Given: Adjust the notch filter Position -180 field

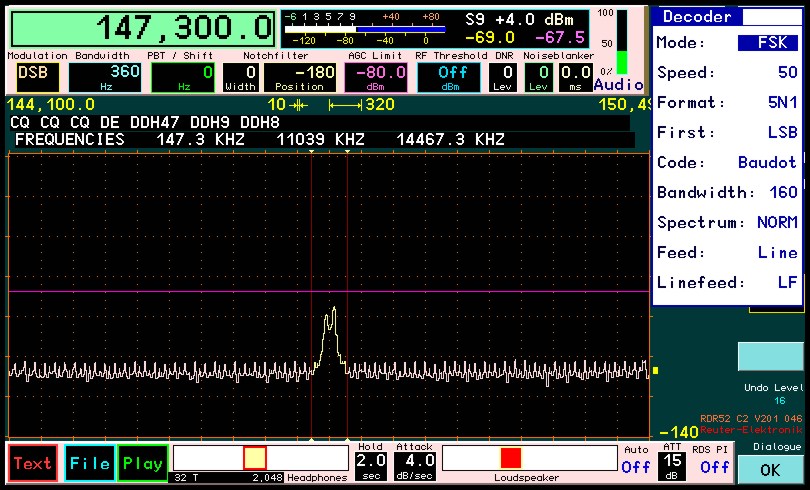Looking at the screenshot, I should pos(300,77).
